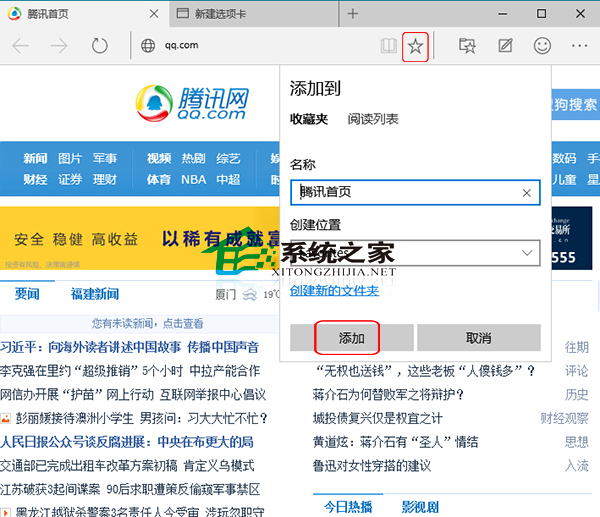Open headline 习近平：向海外读者讲述中国故事
This screenshot has width=600, height=517.
[129, 347]
